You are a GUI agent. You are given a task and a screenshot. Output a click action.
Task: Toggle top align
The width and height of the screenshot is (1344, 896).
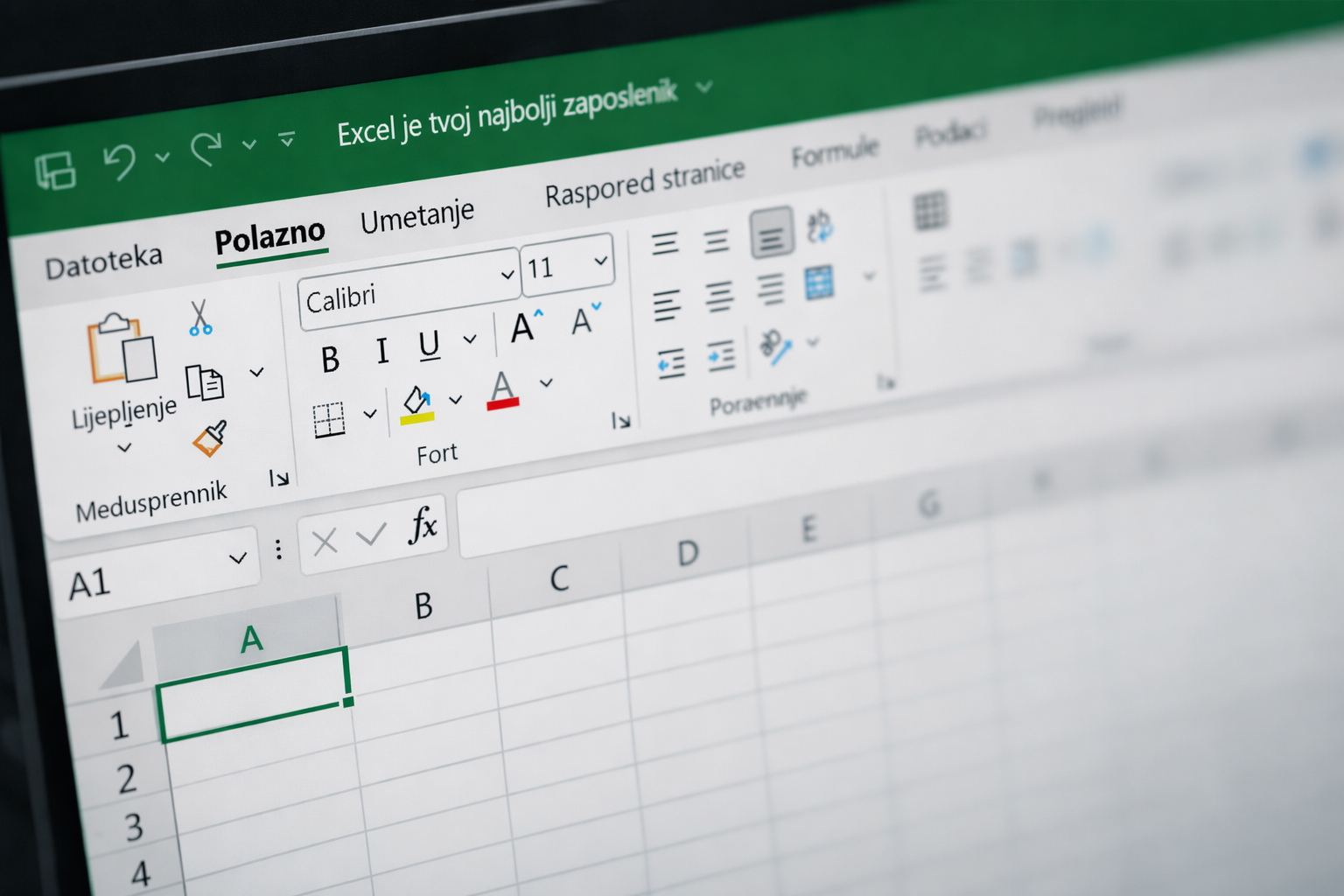[665, 242]
